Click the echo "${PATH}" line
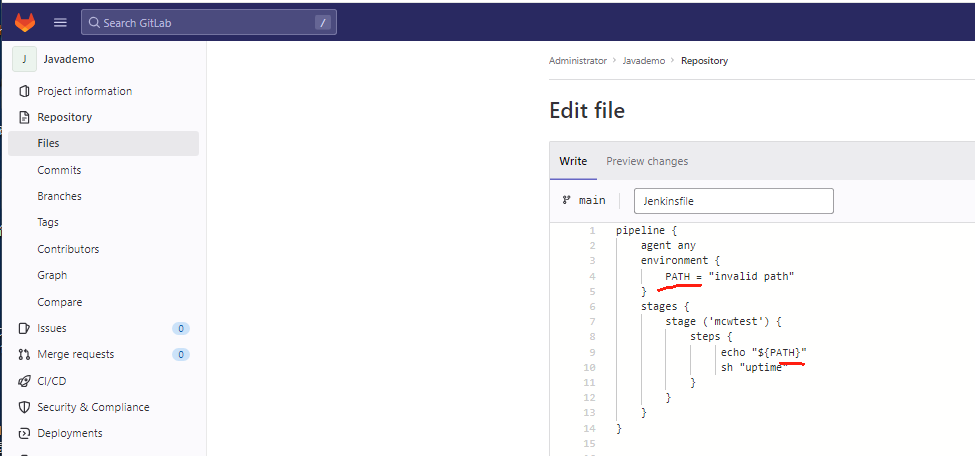Screen dimensions: 975x456 click(764, 352)
